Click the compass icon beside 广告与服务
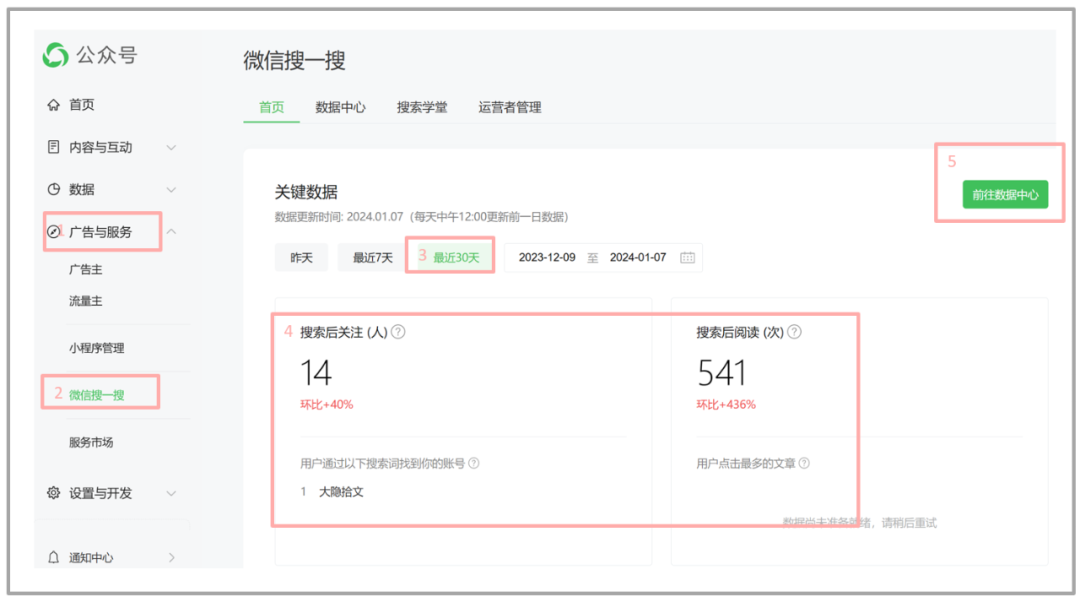 tap(52, 231)
